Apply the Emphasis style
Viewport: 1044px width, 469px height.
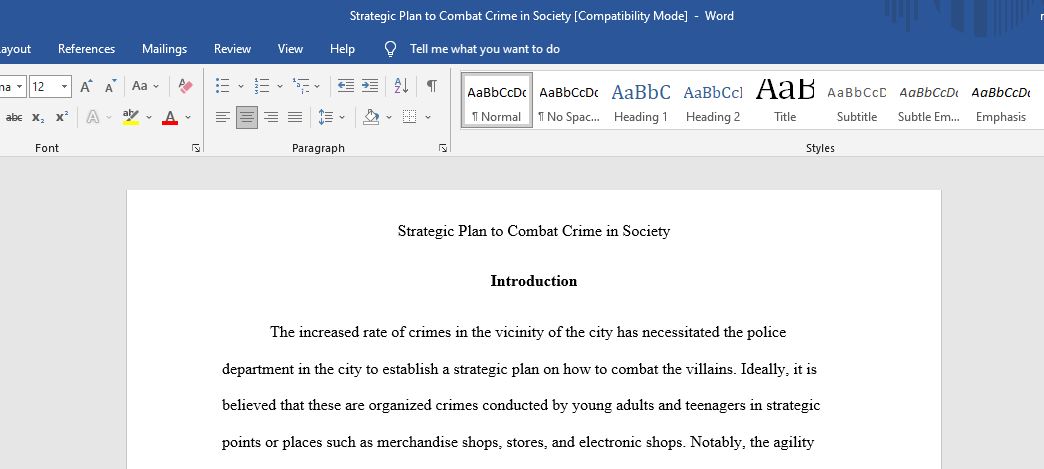(x=1001, y=100)
